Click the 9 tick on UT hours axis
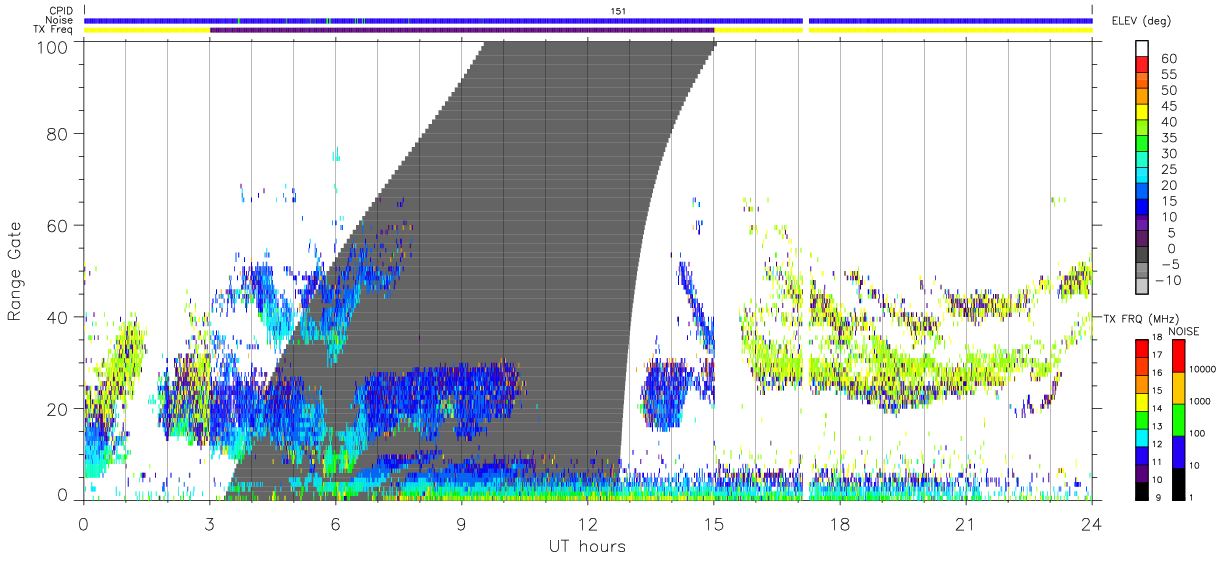Screen dimensions: 1228x567 coord(461,523)
